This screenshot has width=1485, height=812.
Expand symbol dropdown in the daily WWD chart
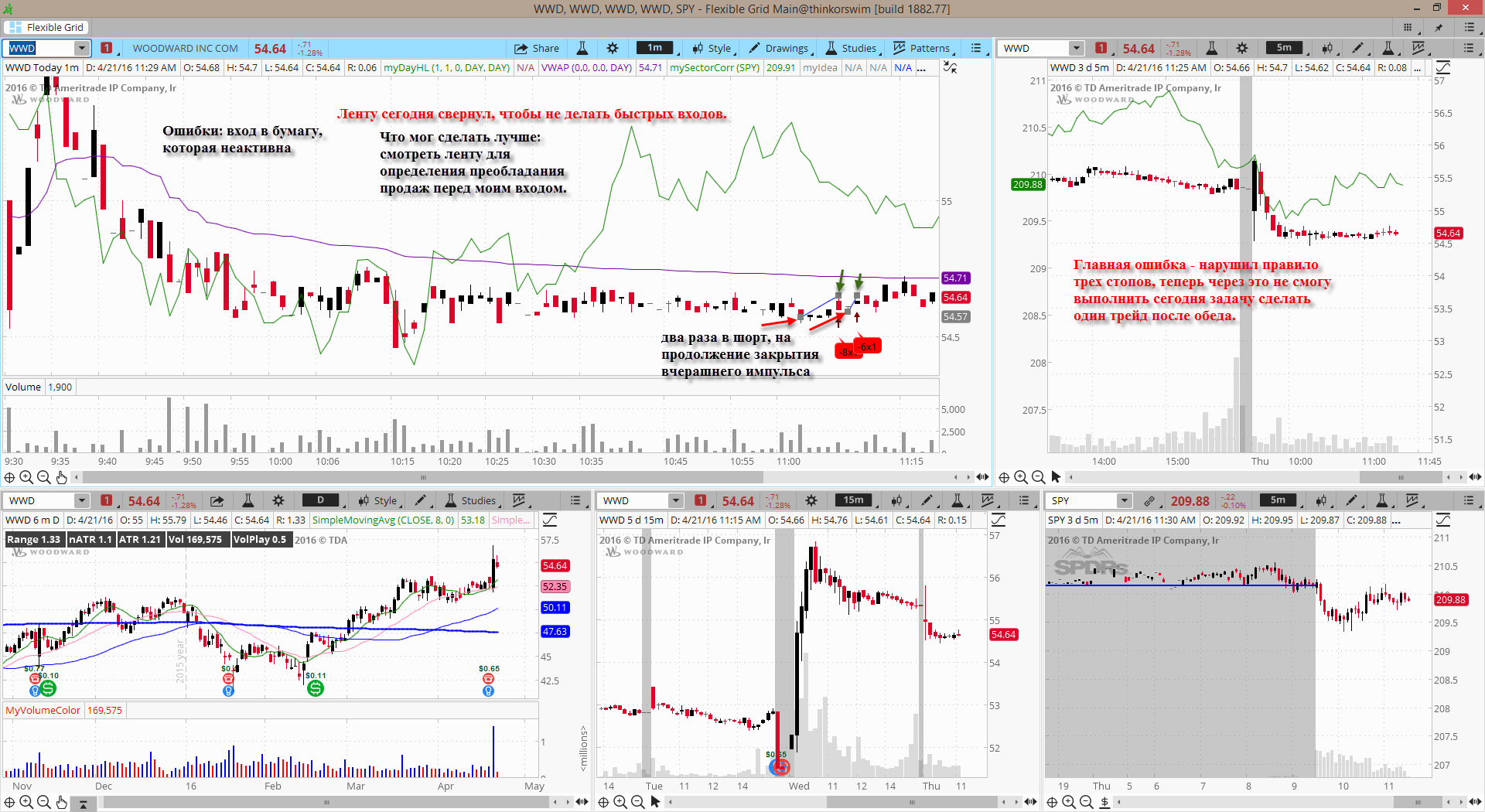point(82,500)
